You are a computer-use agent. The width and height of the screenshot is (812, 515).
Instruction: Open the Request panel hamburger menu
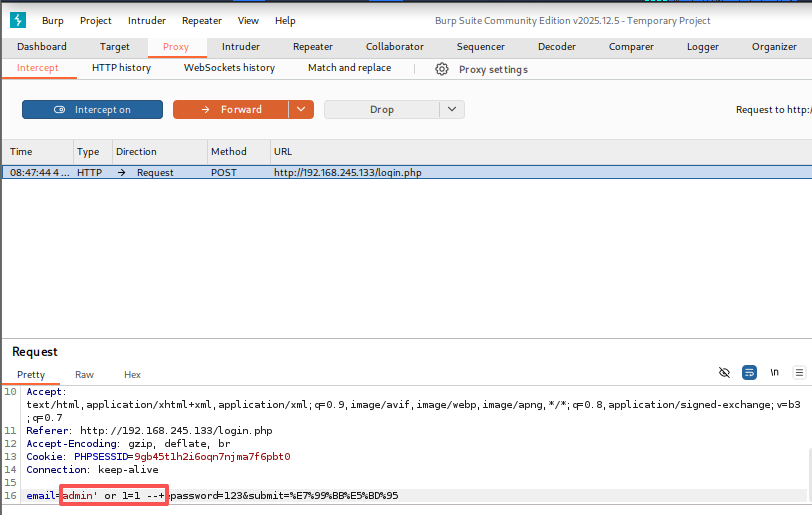click(799, 373)
